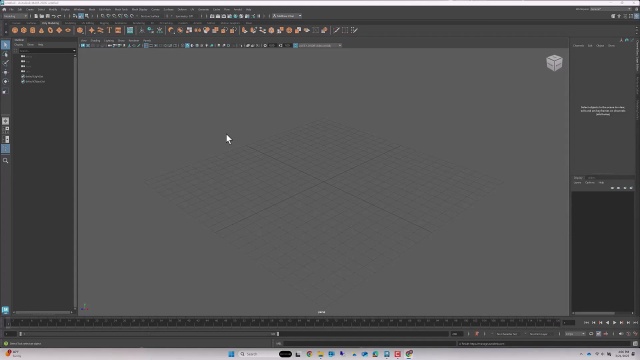The height and width of the screenshot is (360, 640).
Task: Open the Windows menu in menu bar
Action: pyautogui.click(x=79, y=9)
